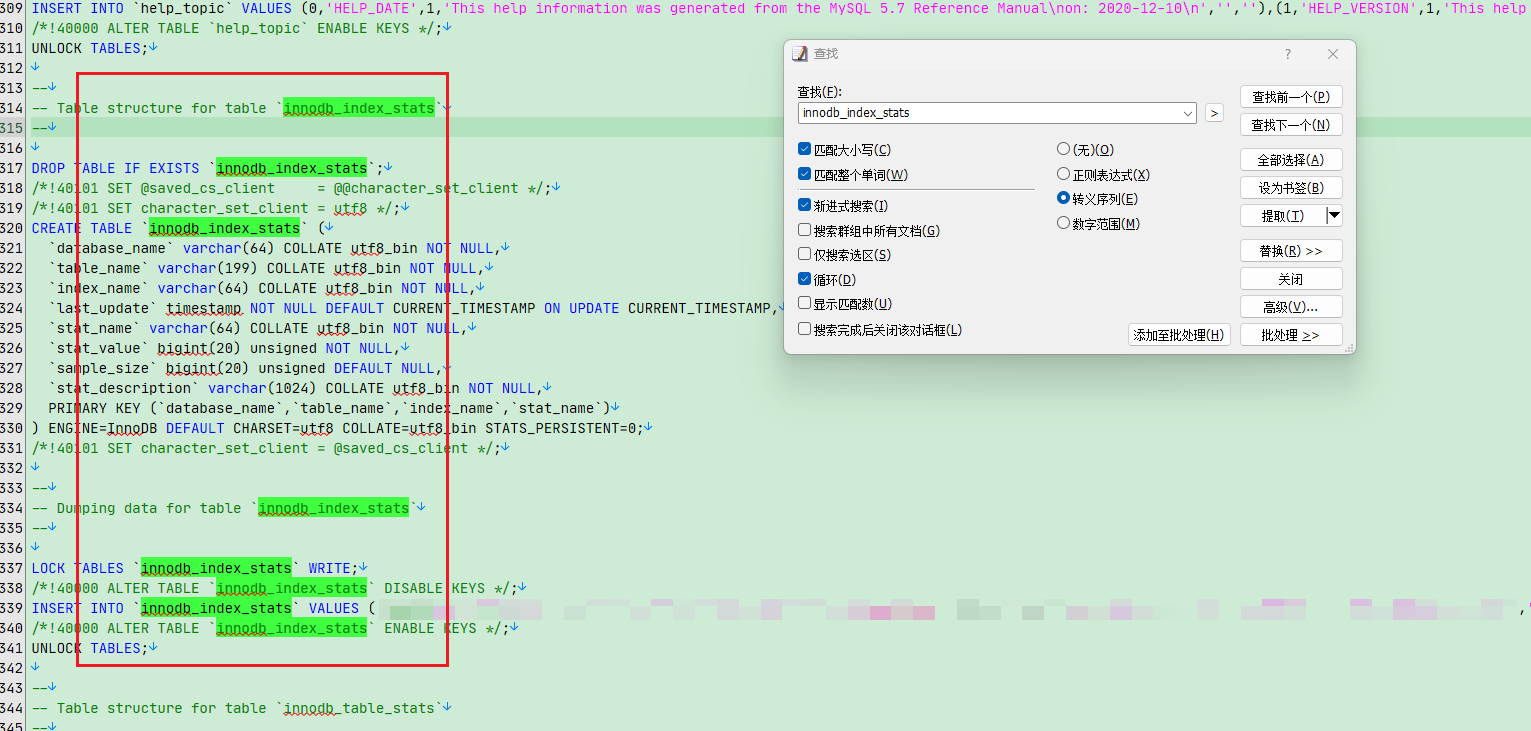Toggle 渐进式搜索(I) incremental search
This screenshot has width=1531, height=731.
(843, 206)
